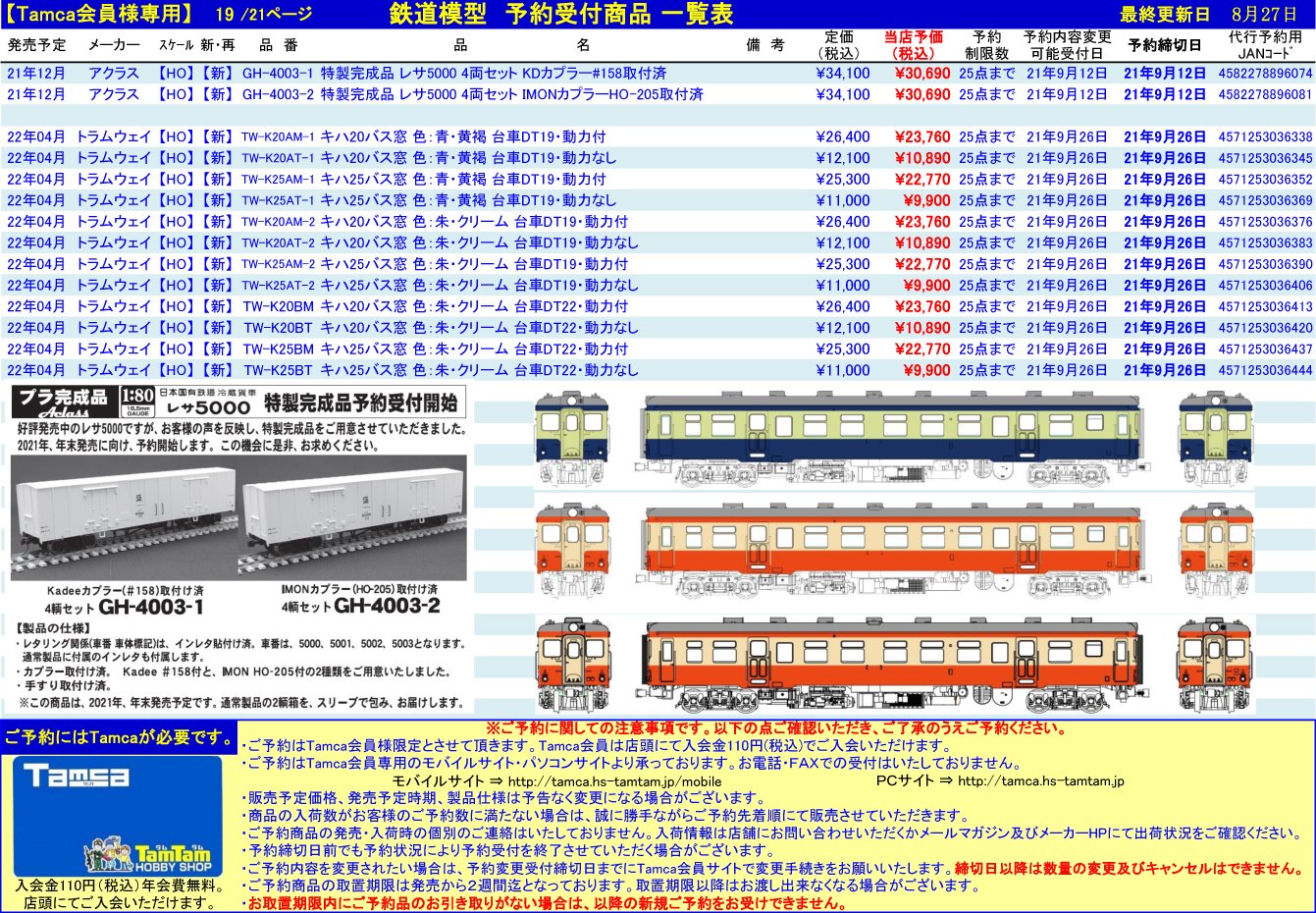Click JAN code 4571253036413
The image size is (1316, 913).
(1265, 306)
